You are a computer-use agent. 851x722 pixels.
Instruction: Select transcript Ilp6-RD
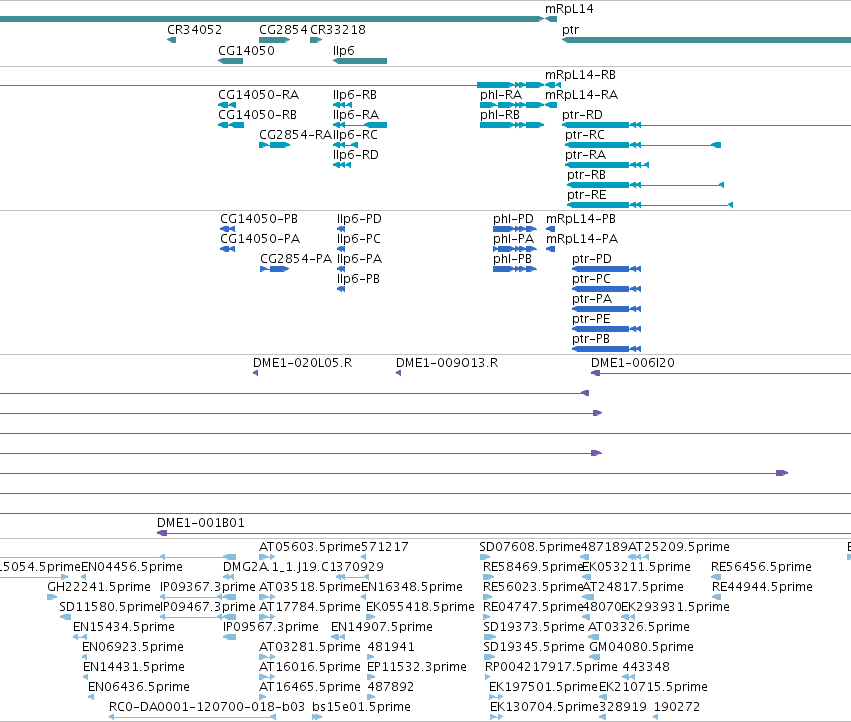(x=342, y=165)
